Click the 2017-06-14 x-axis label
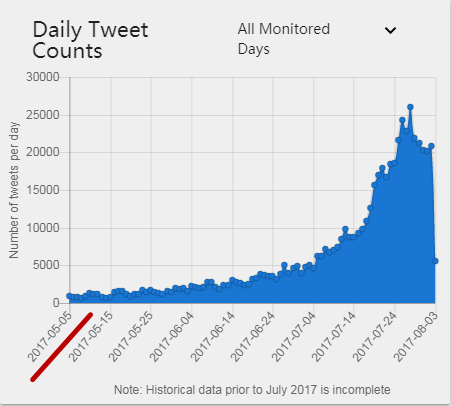The width and height of the screenshot is (451, 406). pyautogui.click(x=212, y=337)
